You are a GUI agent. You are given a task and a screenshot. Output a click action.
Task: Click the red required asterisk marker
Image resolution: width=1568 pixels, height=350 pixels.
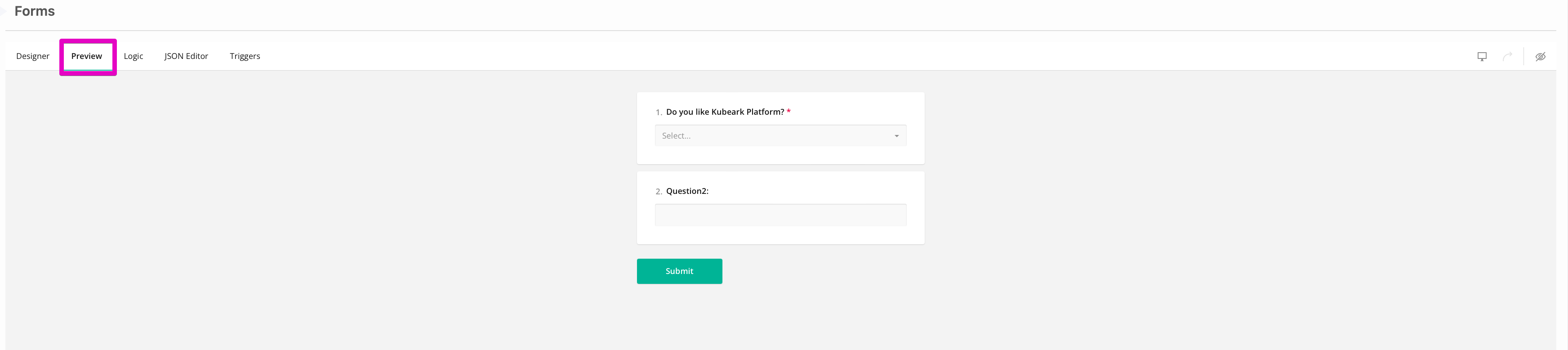788,112
